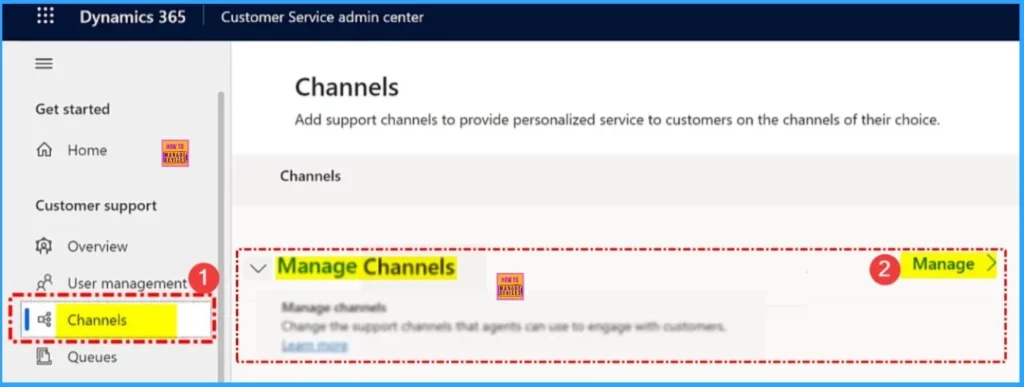Image resolution: width=1024 pixels, height=387 pixels.
Task: Collapse the sidebar with the hamburger icon
Action: point(44,64)
